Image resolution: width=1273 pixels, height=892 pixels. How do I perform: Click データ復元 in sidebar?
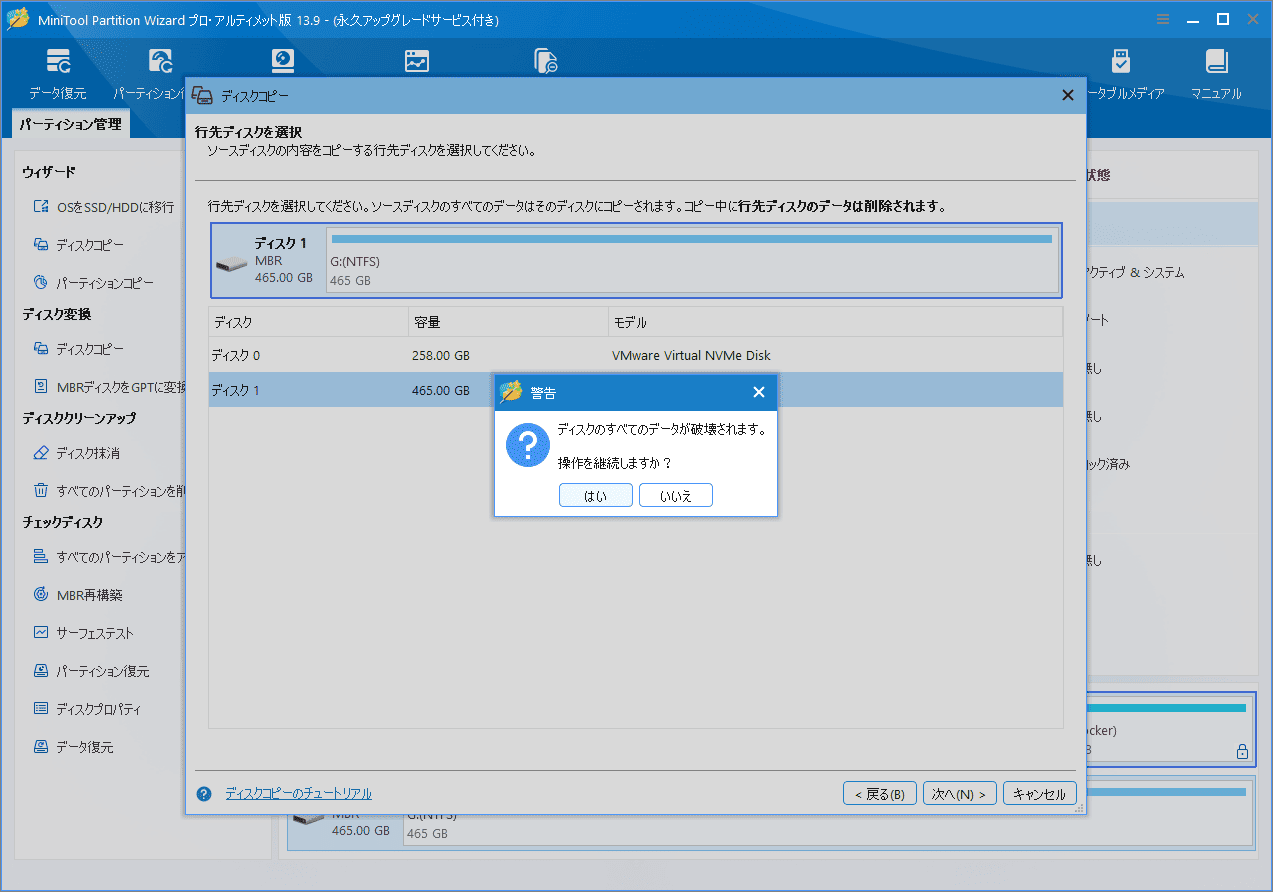point(85,747)
